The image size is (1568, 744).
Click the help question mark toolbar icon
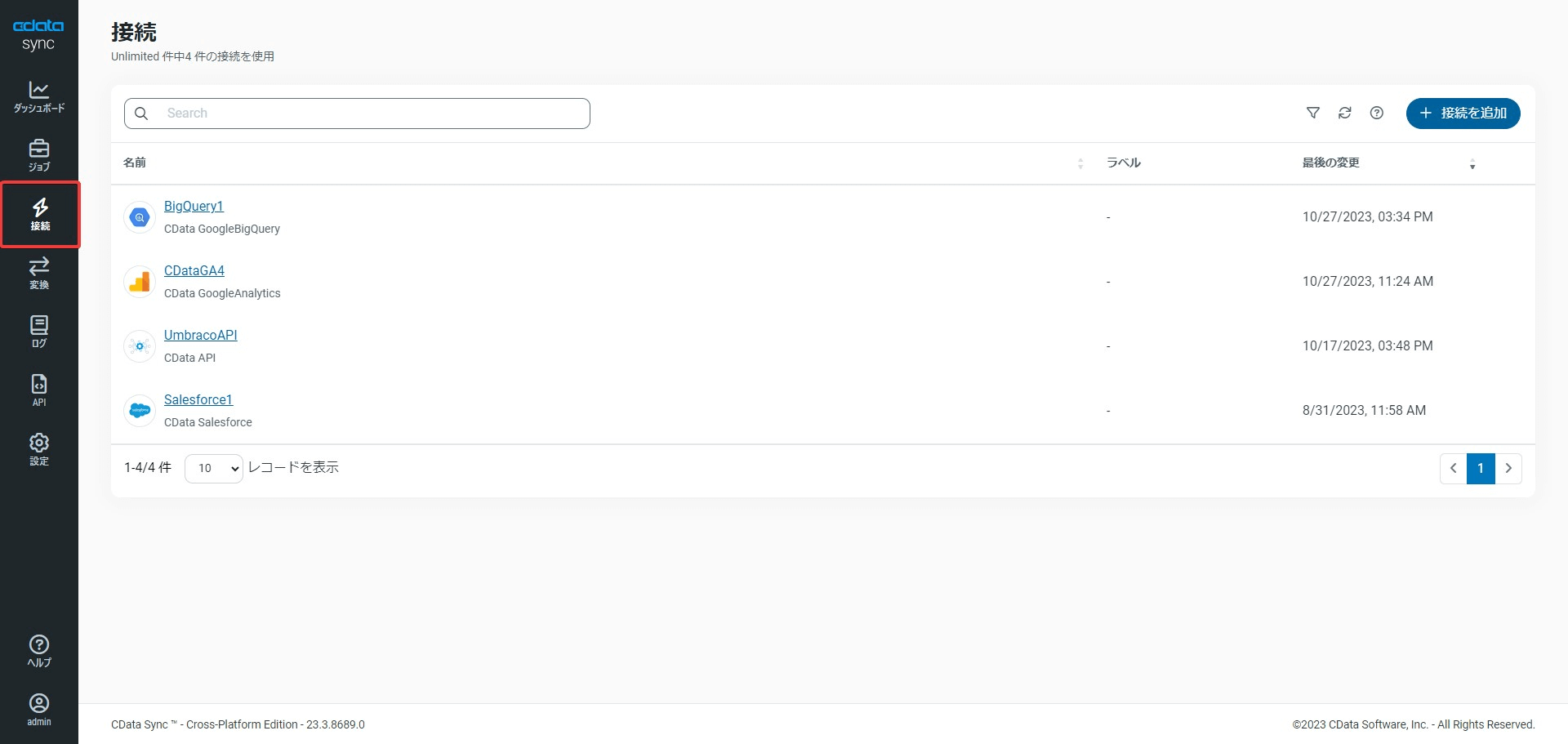point(1377,114)
